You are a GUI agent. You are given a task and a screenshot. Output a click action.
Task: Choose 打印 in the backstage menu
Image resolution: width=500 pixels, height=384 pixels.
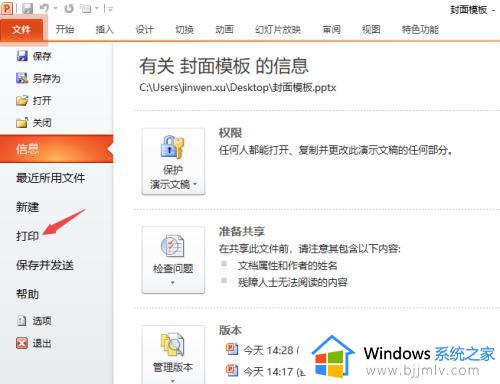(x=28, y=236)
